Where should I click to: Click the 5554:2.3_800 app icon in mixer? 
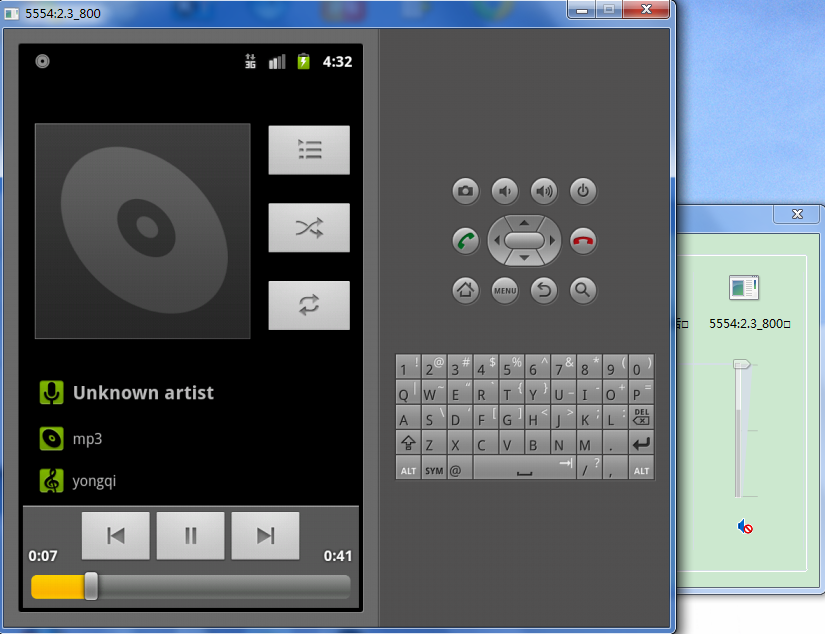[x=744, y=287]
